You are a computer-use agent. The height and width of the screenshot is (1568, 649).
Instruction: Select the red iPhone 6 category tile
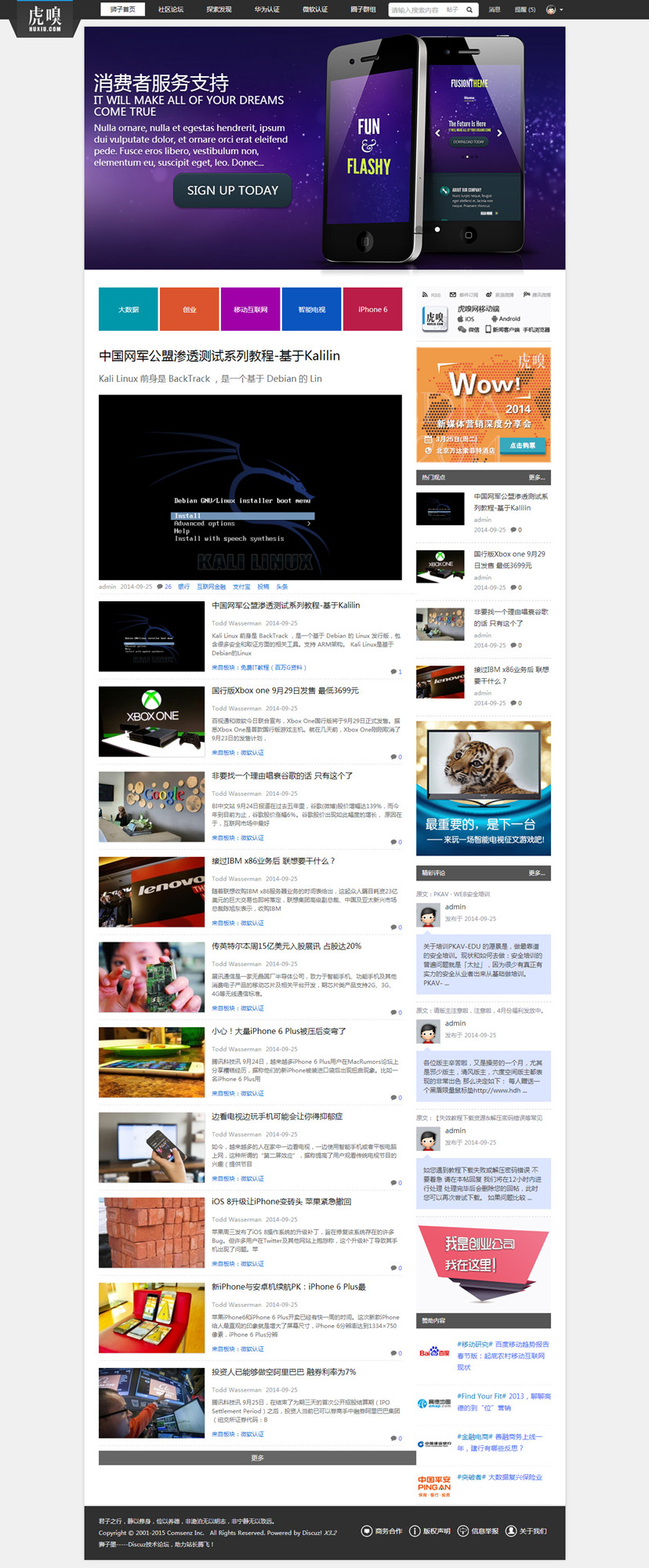click(372, 310)
